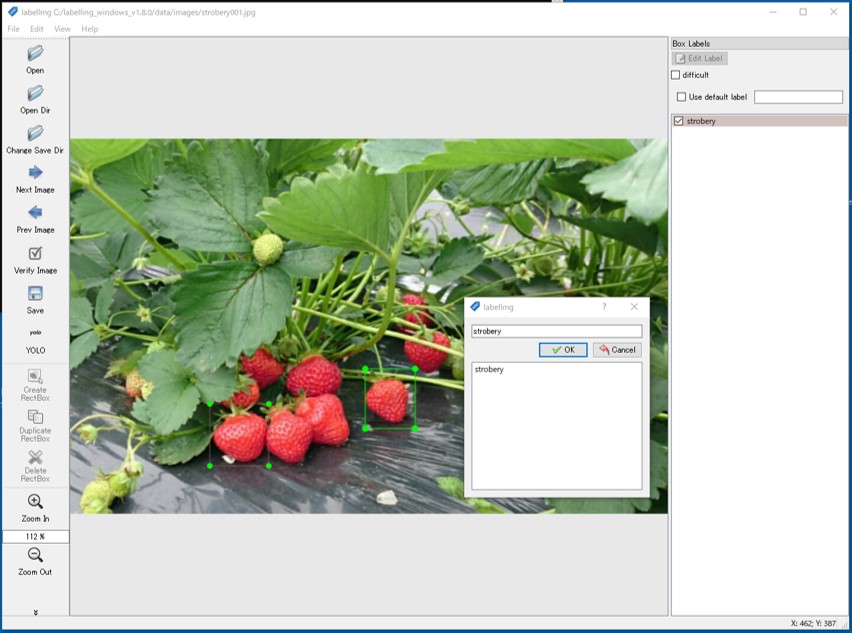Confirm label with the OK button
The width and height of the screenshot is (852, 633).
point(561,349)
